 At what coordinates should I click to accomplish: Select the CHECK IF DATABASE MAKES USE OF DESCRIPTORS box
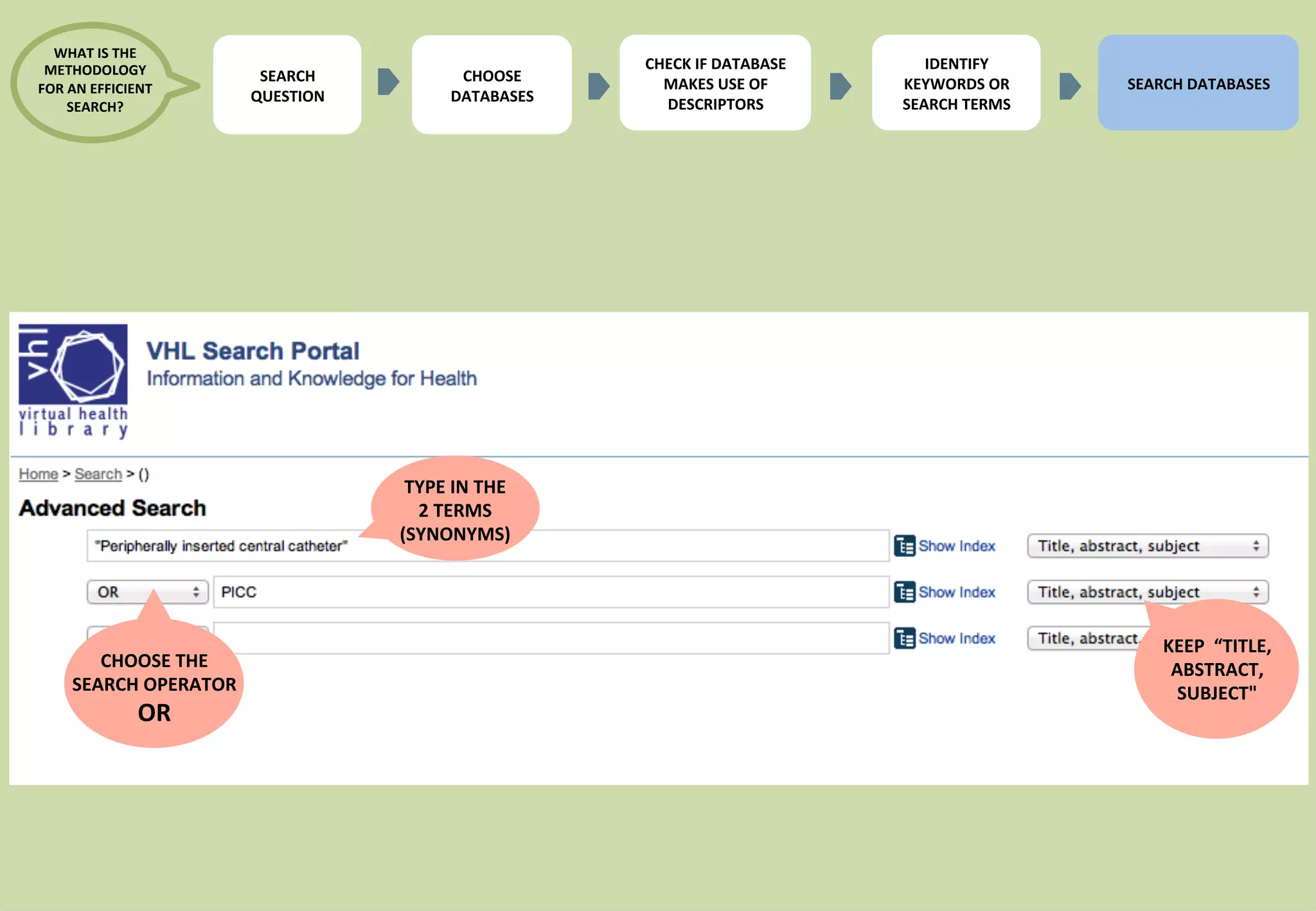715,84
